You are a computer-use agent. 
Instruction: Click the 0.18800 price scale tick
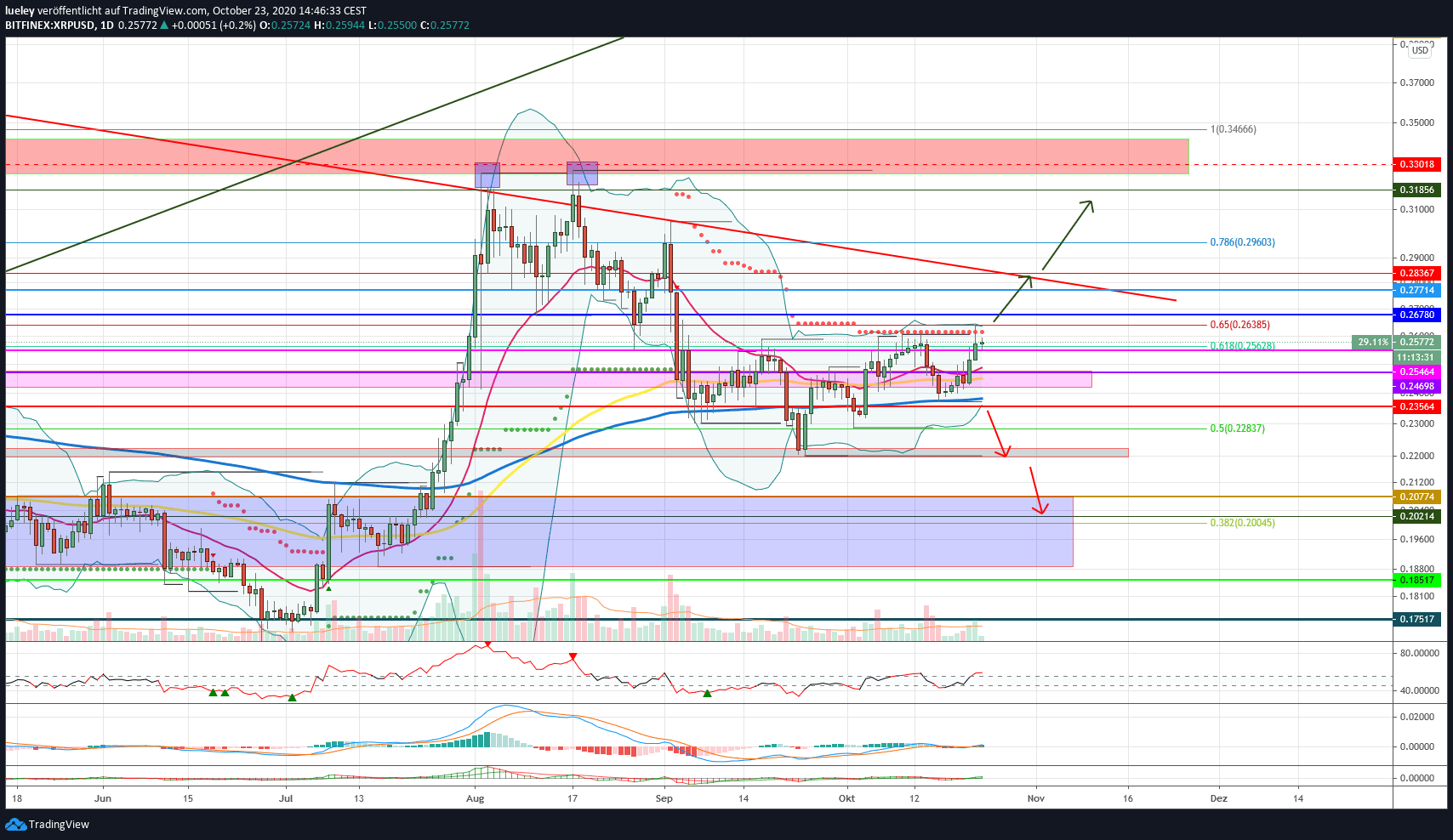click(x=1417, y=569)
